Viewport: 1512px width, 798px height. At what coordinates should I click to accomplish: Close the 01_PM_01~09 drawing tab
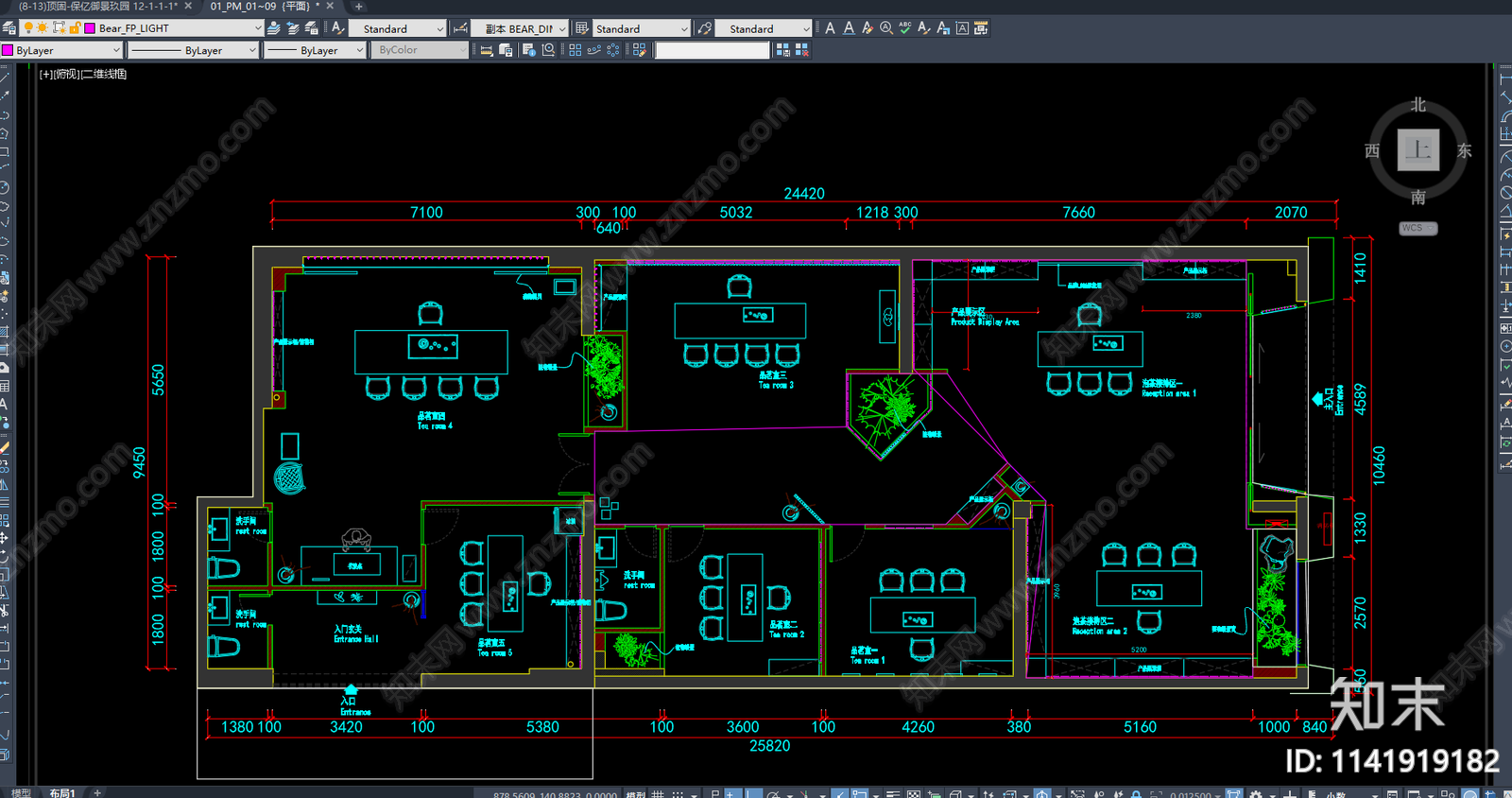click(x=330, y=7)
